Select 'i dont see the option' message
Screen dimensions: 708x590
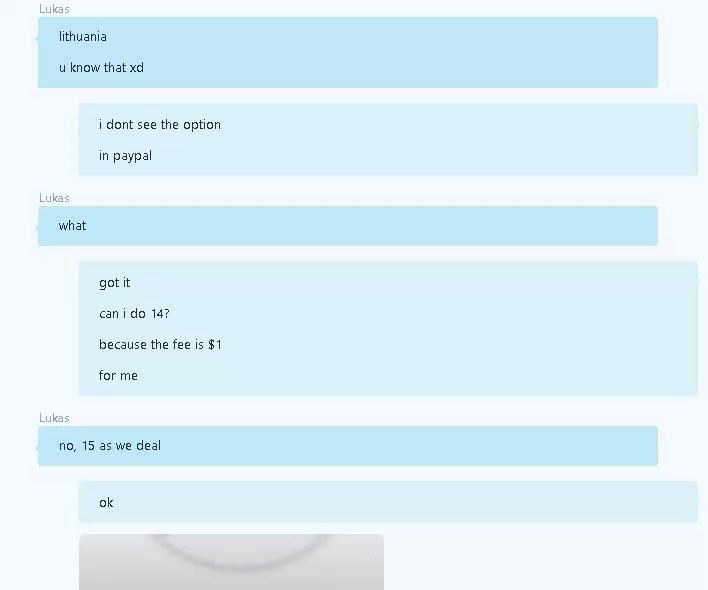pyautogui.click(x=160, y=124)
